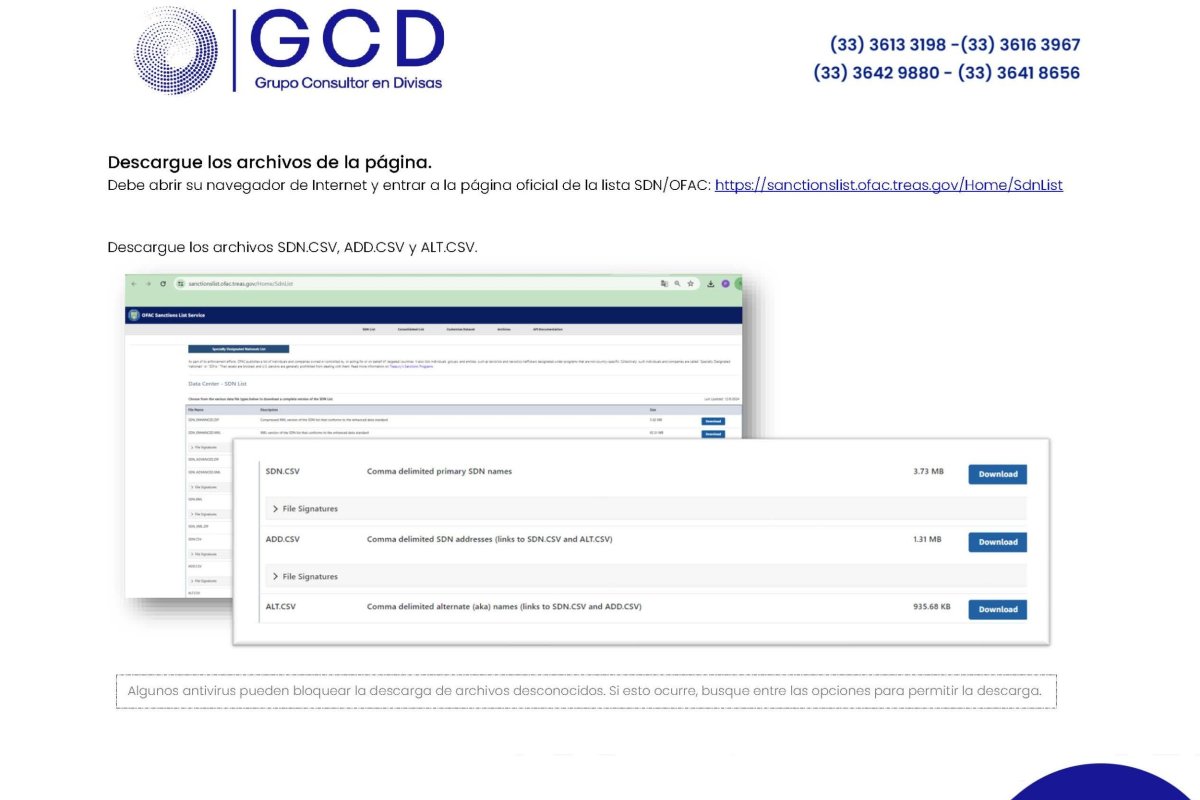Download the ADD.CSV file
The width and height of the screenshot is (1200, 800).
tap(997, 542)
